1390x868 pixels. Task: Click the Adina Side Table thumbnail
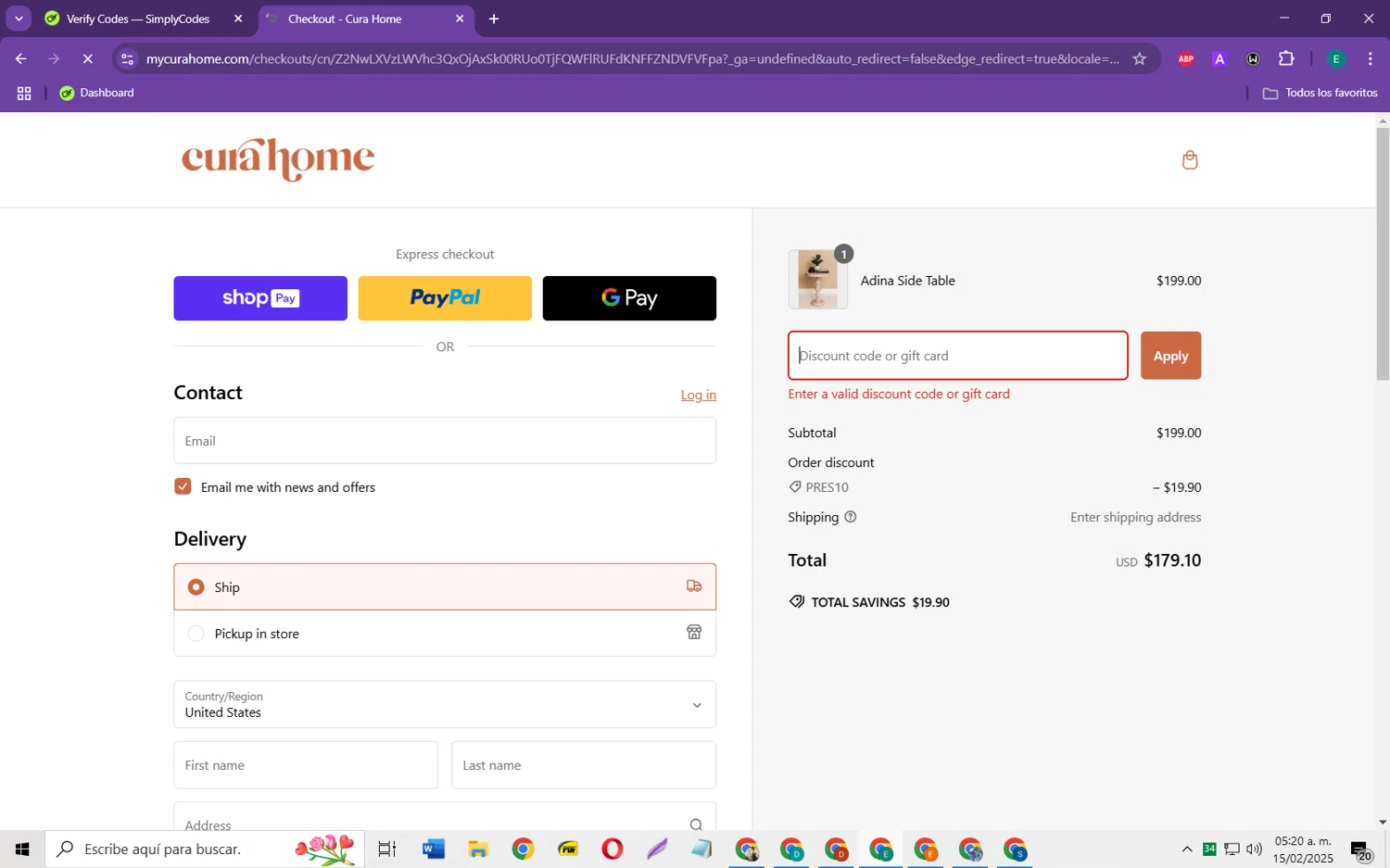tap(817, 279)
